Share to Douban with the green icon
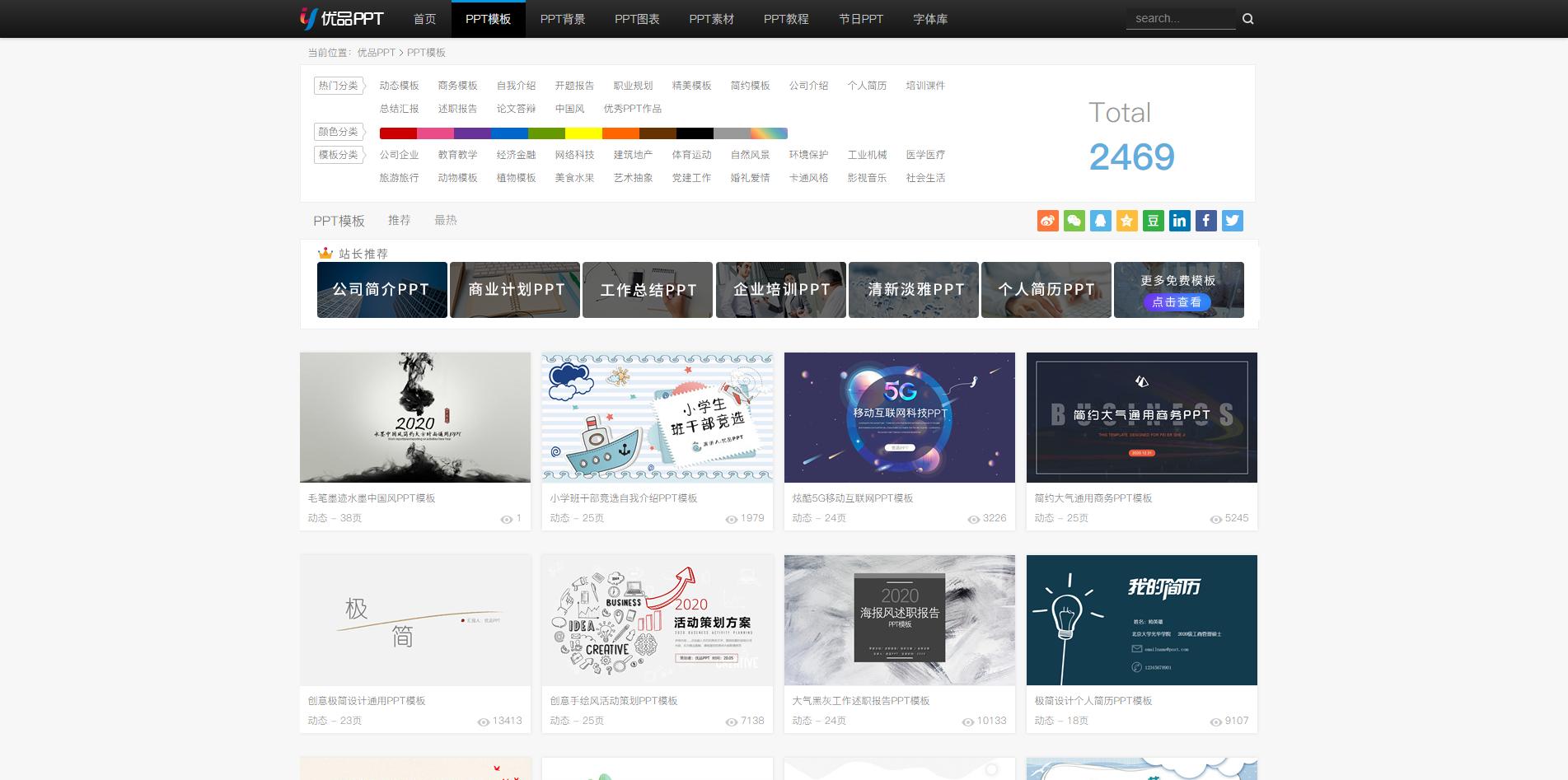The image size is (1568, 780). coord(1153,221)
